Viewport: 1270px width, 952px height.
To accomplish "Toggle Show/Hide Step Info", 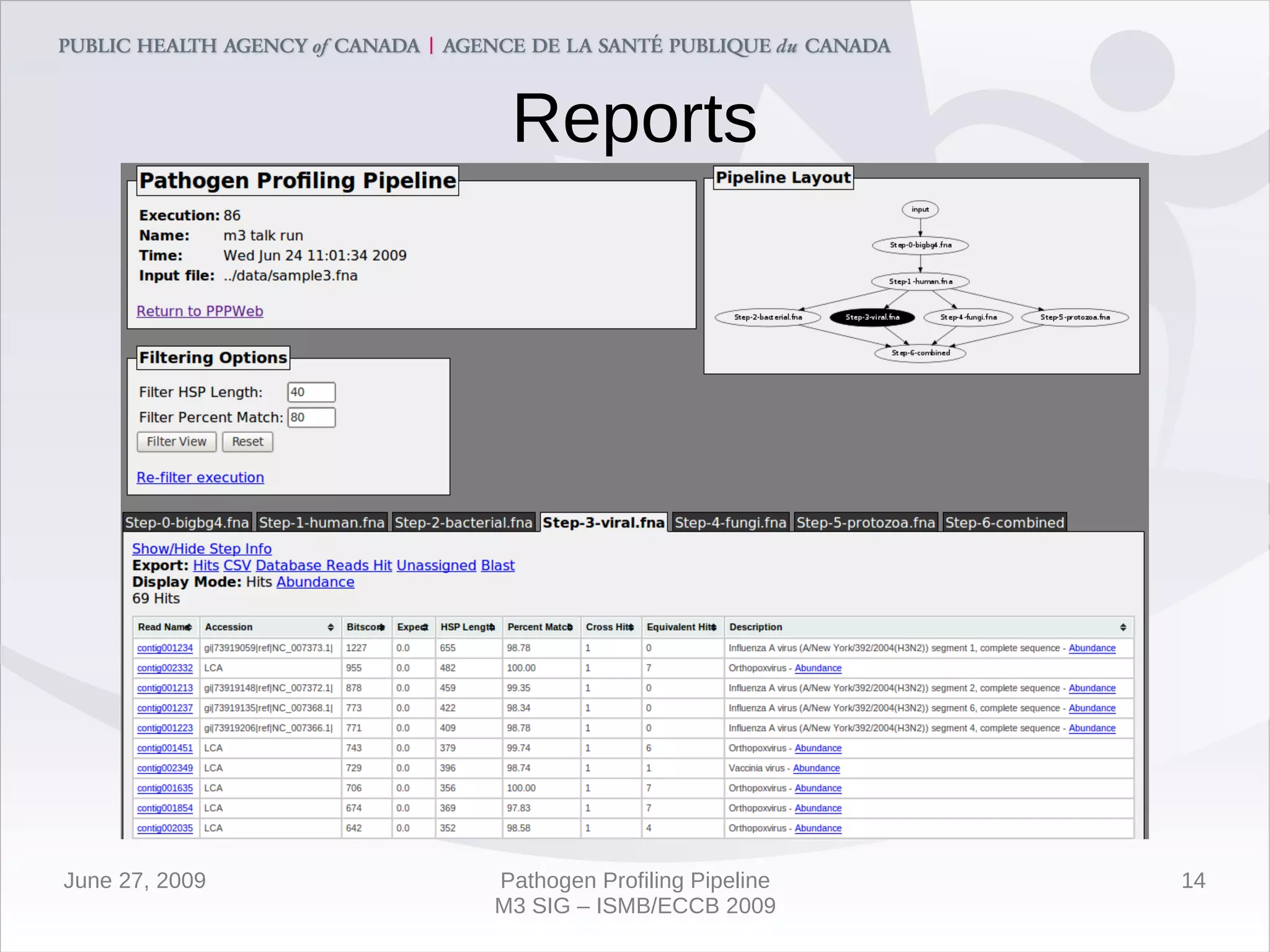I will [x=202, y=549].
